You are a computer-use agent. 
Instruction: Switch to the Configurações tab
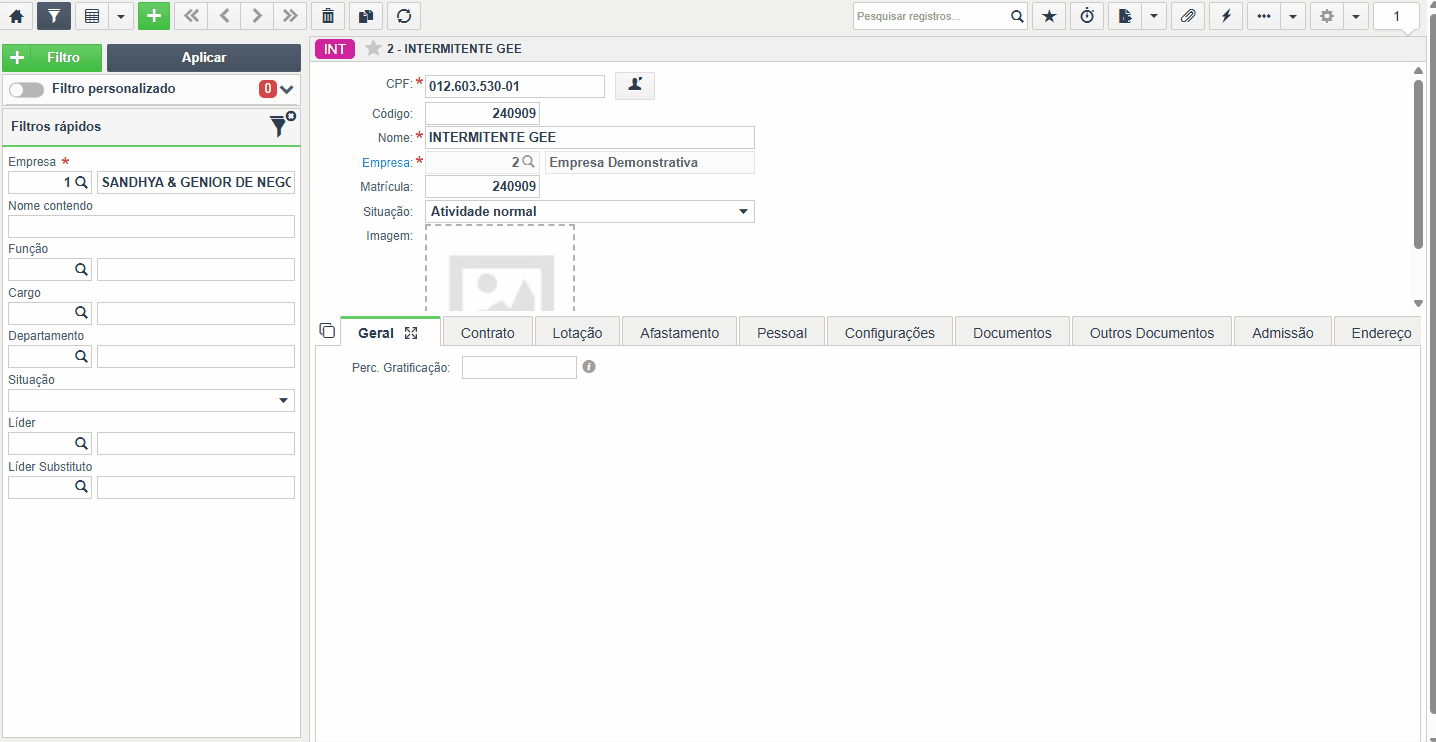890,333
